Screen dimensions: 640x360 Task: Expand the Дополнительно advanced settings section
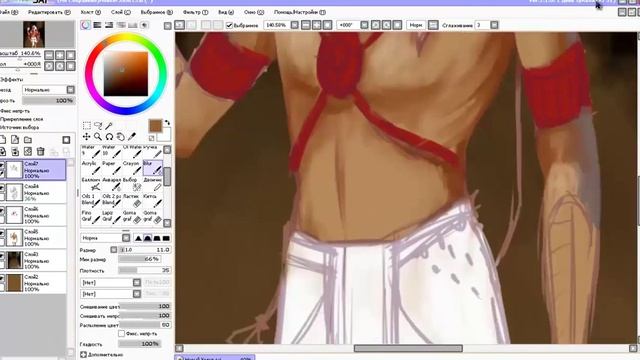[x=84, y=355]
